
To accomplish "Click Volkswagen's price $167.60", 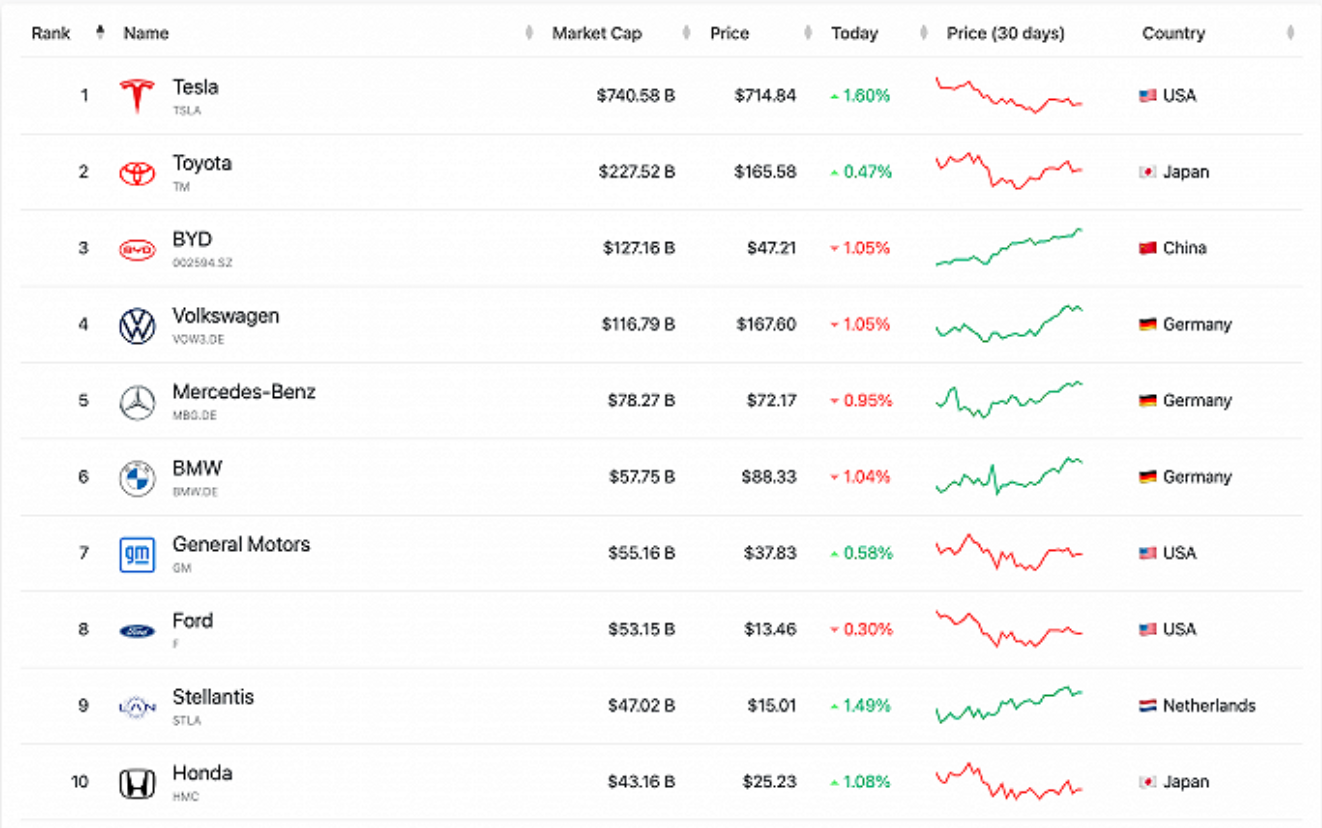I will click(767, 325).
